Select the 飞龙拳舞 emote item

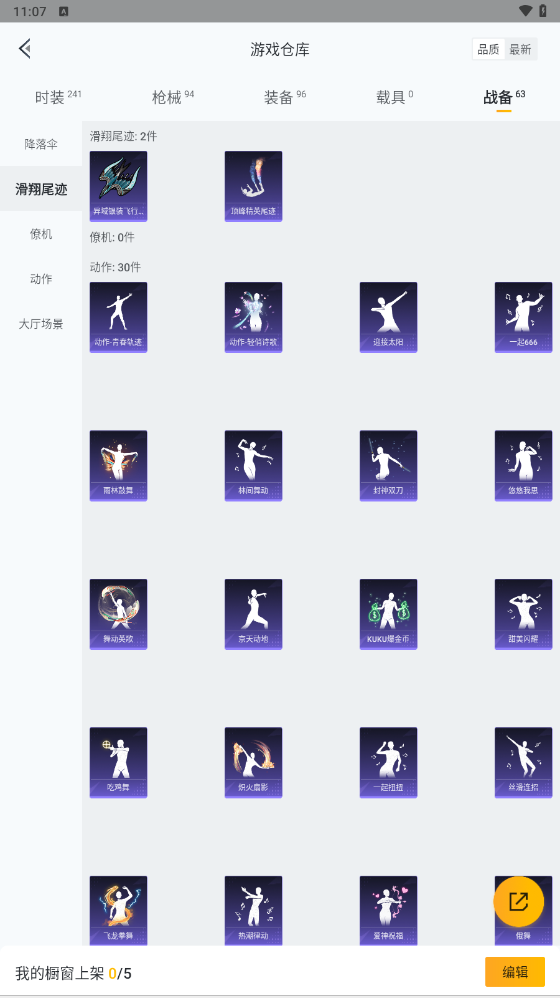click(x=118, y=911)
